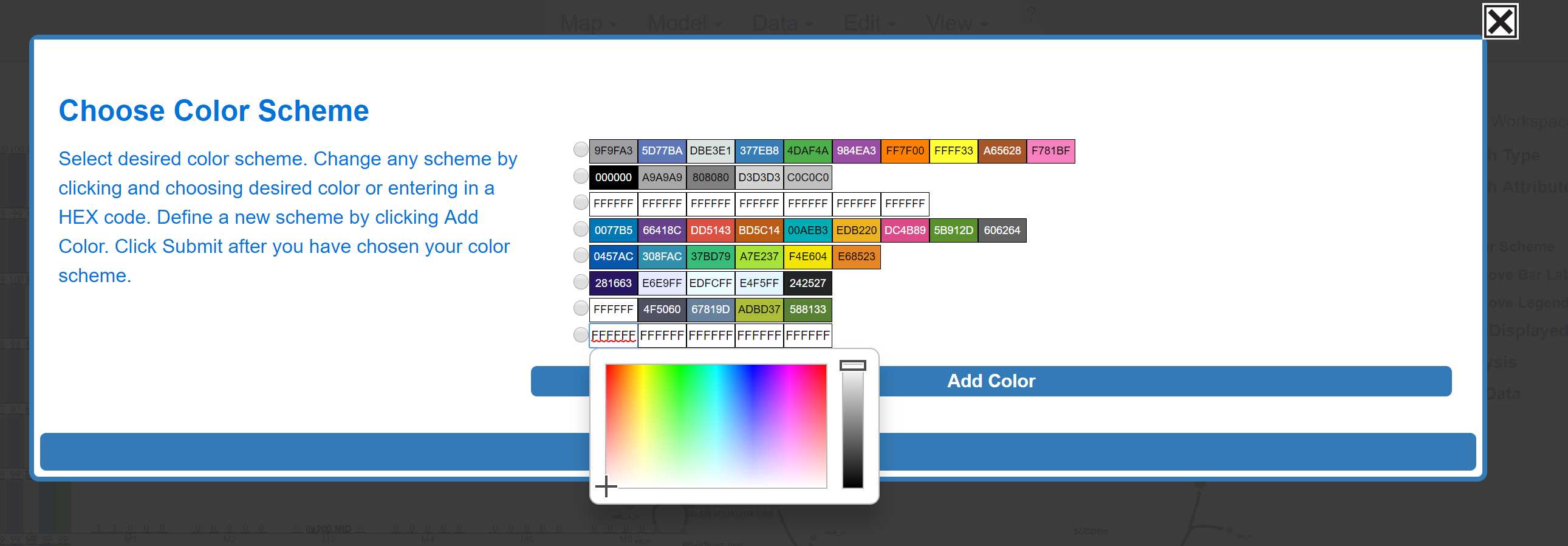
Task: Edit the A9A9A9 gray swatch
Action: (x=662, y=178)
